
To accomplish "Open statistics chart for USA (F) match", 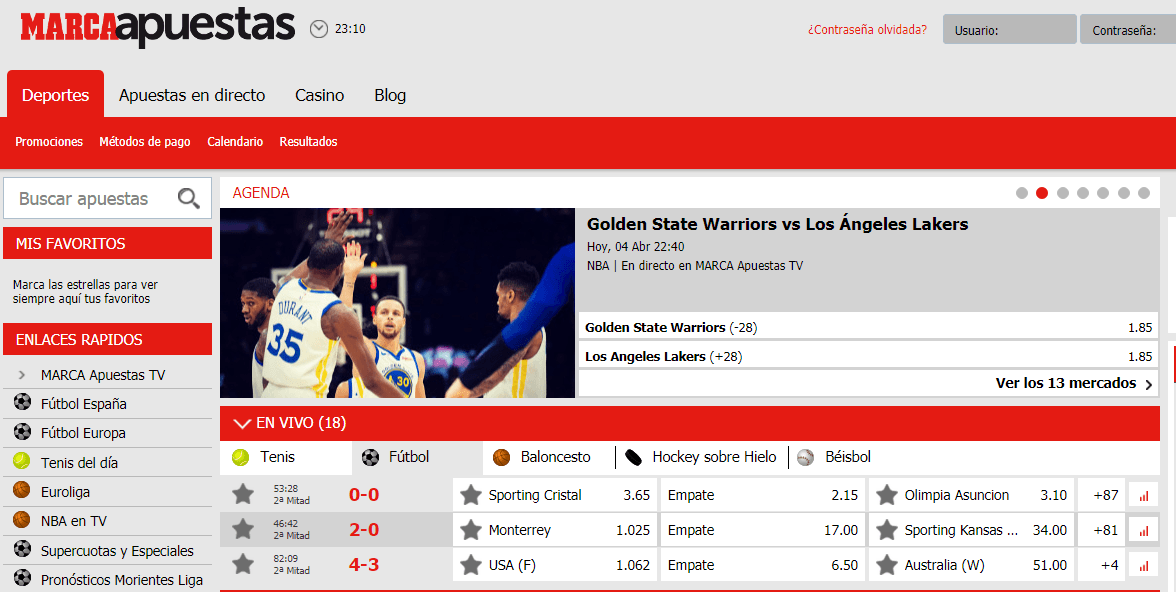I will pos(1144,565).
